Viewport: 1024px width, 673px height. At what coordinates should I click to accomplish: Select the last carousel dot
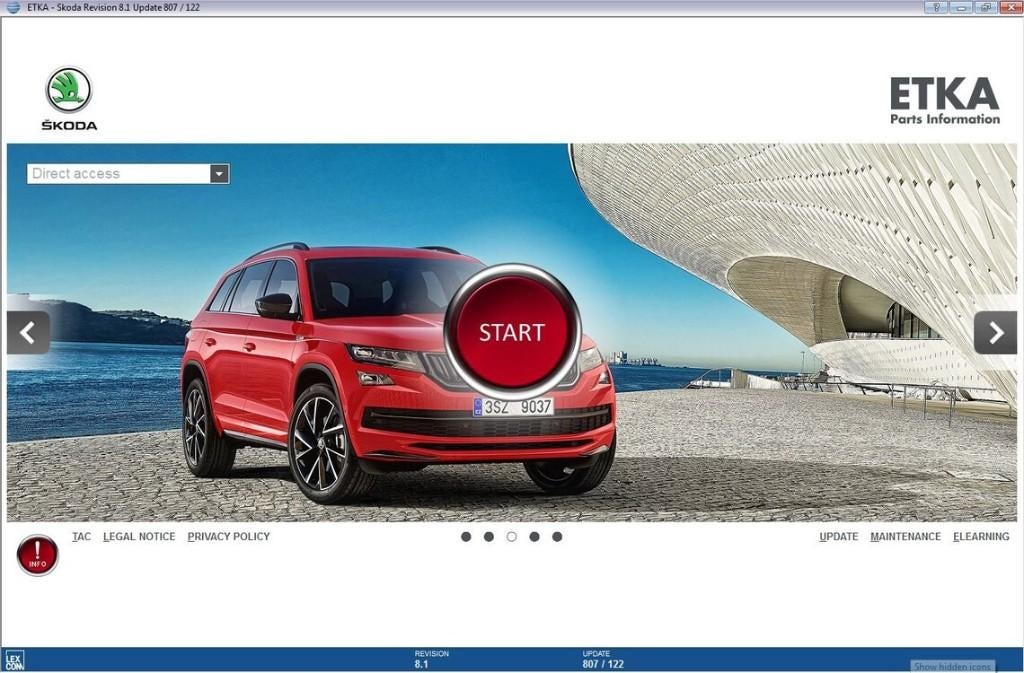[x=557, y=536]
